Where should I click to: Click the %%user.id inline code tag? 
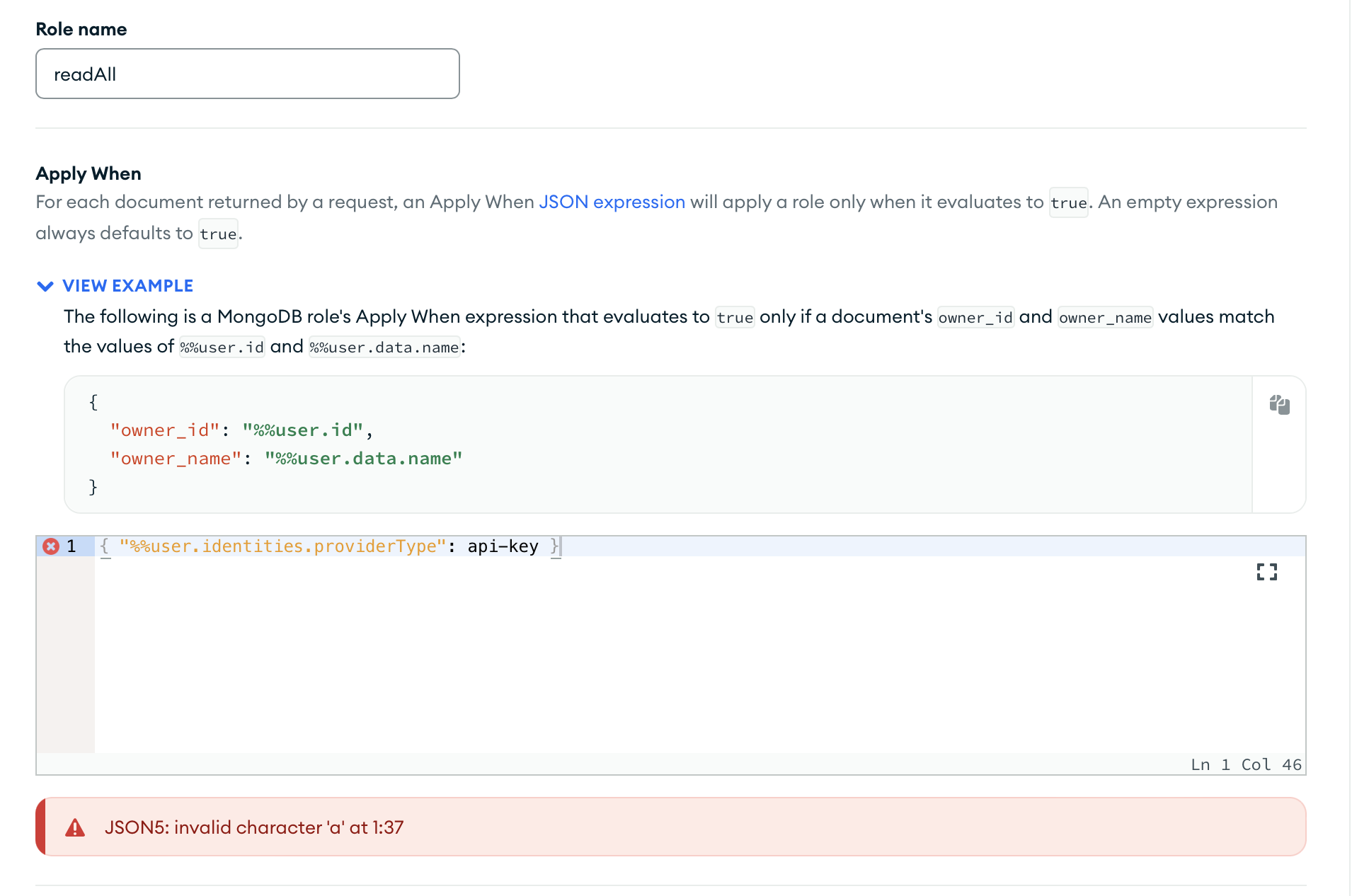[222, 348]
